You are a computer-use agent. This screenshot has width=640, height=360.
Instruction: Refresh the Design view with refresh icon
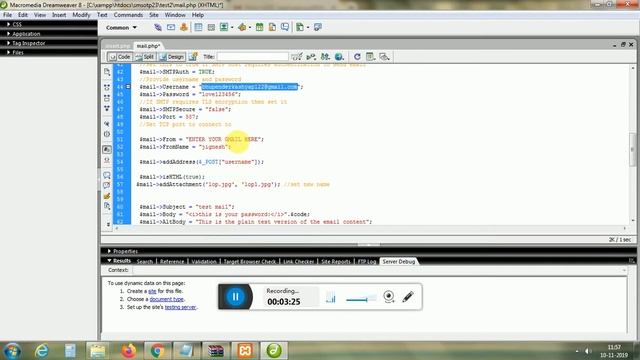357,57
